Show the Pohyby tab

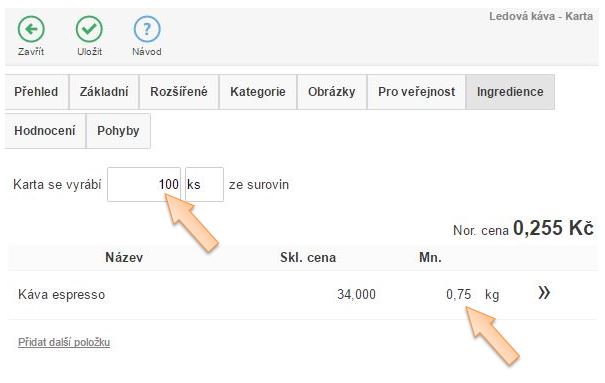click(118, 131)
